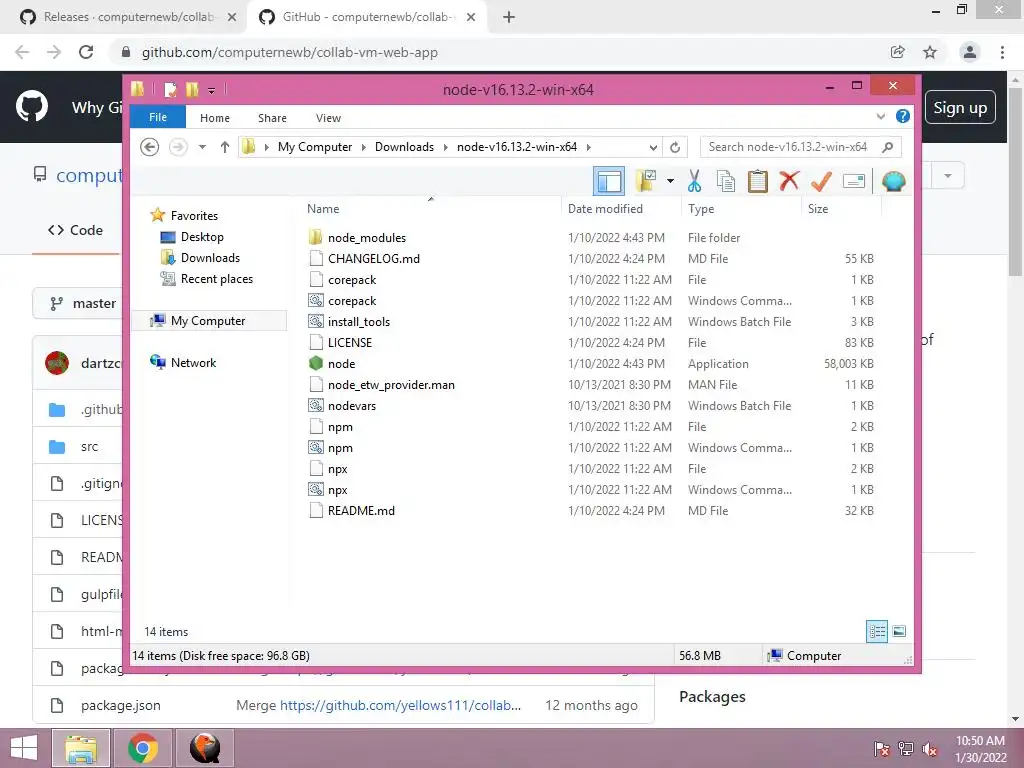This screenshot has height=768, width=1024.
Task: Switch to large thumbnails view icon
Action: [899, 631]
